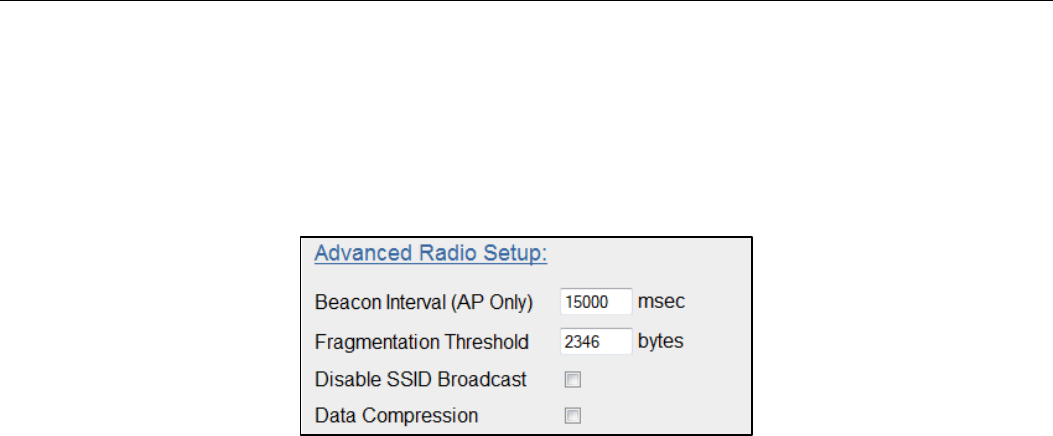Enable the Disable SSID Broadcast checkbox
Screen dimensions: 1053x436
click(x=573, y=380)
